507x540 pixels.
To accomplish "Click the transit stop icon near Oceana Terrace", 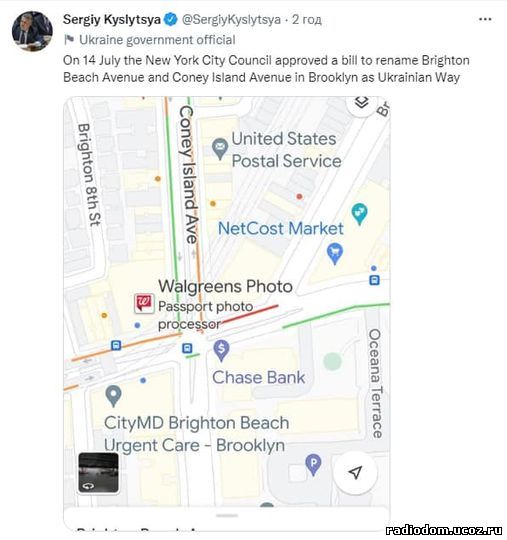I will pos(374,280).
